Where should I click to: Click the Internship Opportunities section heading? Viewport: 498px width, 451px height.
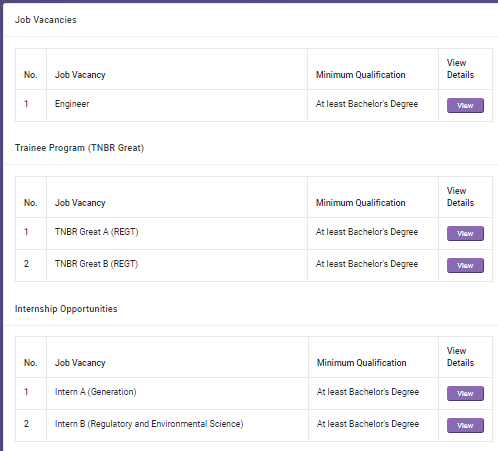(66, 309)
